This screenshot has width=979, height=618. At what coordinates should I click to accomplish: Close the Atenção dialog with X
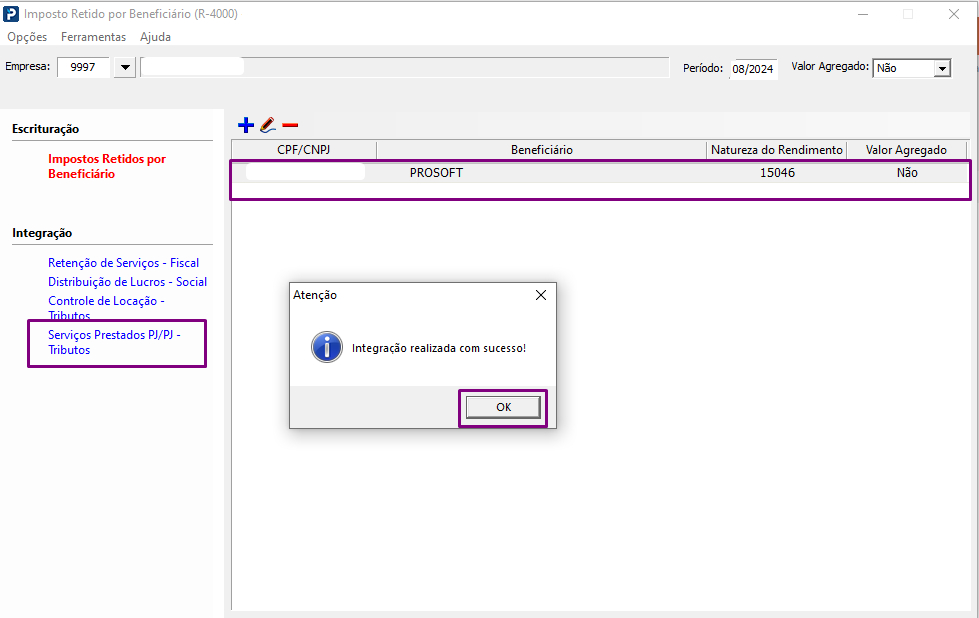[x=541, y=295]
